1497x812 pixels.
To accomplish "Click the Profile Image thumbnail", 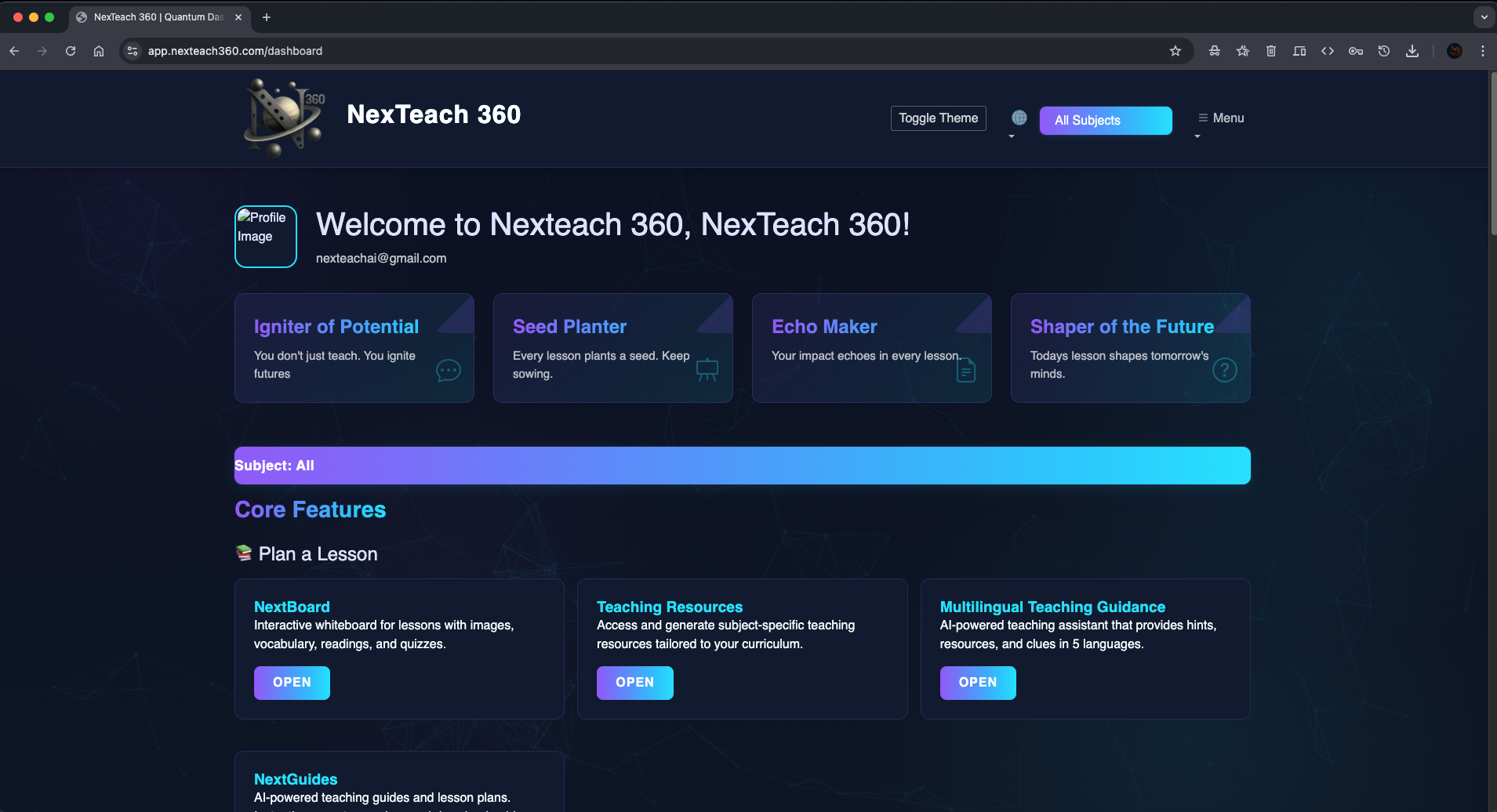I will [x=266, y=237].
